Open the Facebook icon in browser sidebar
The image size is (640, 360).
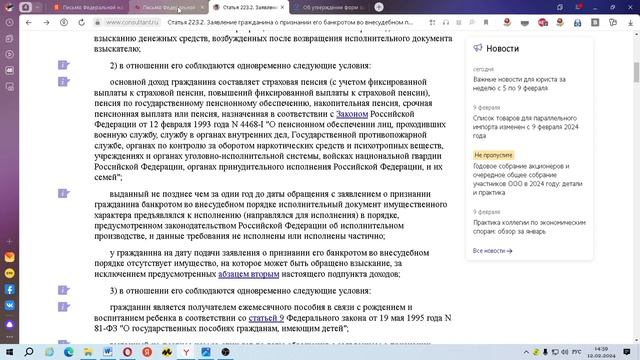click(9, 289)
